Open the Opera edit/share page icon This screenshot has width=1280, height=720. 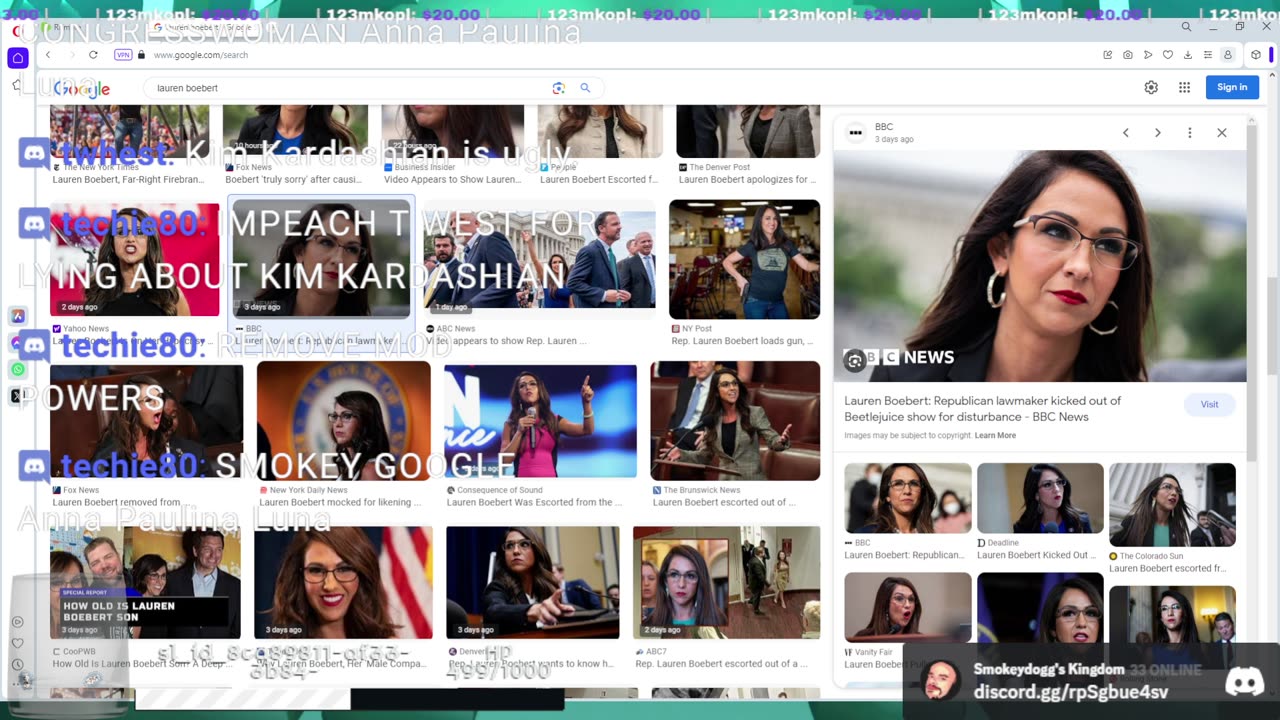coord(1108,55)
